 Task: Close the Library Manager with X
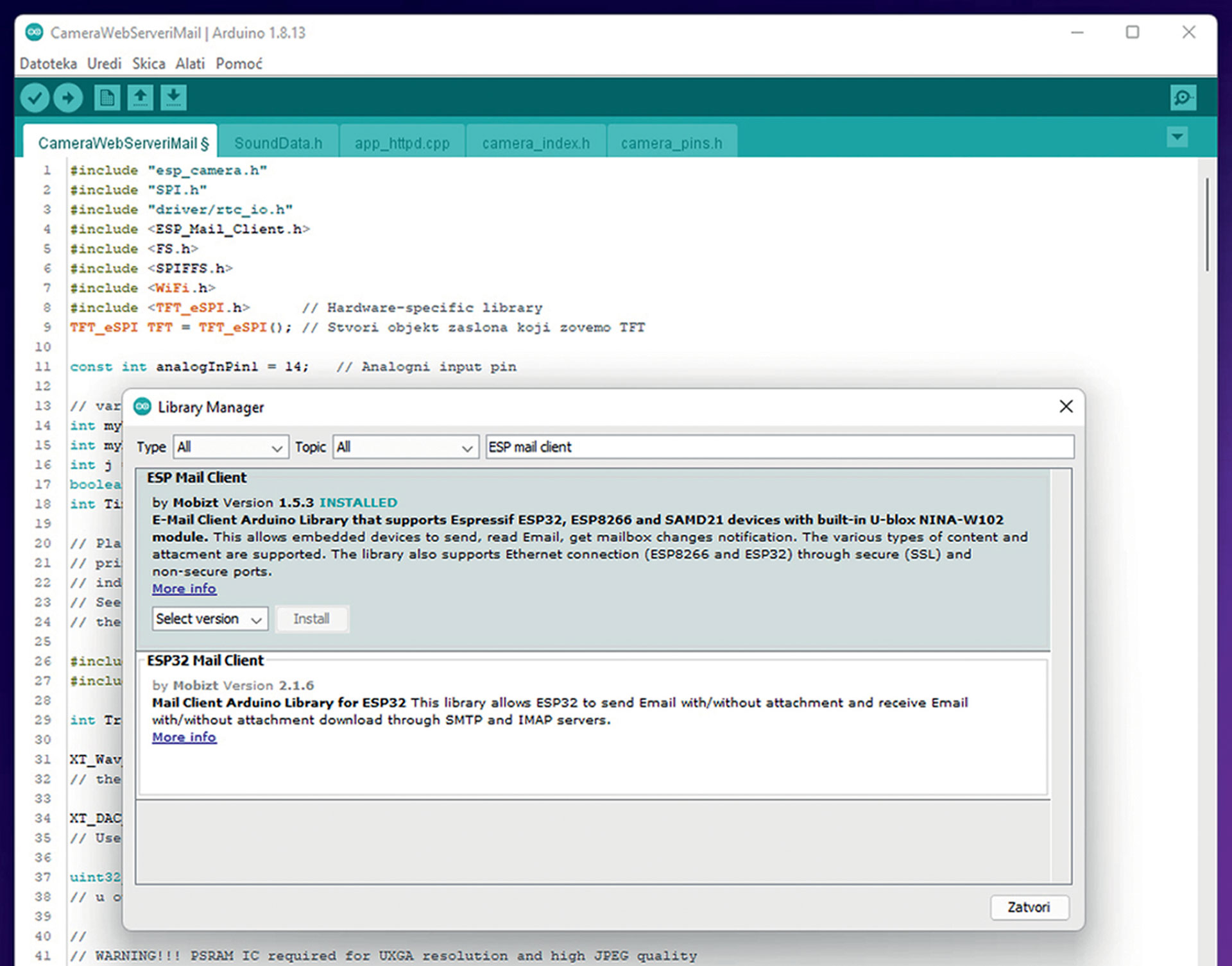coord(1066,407)
